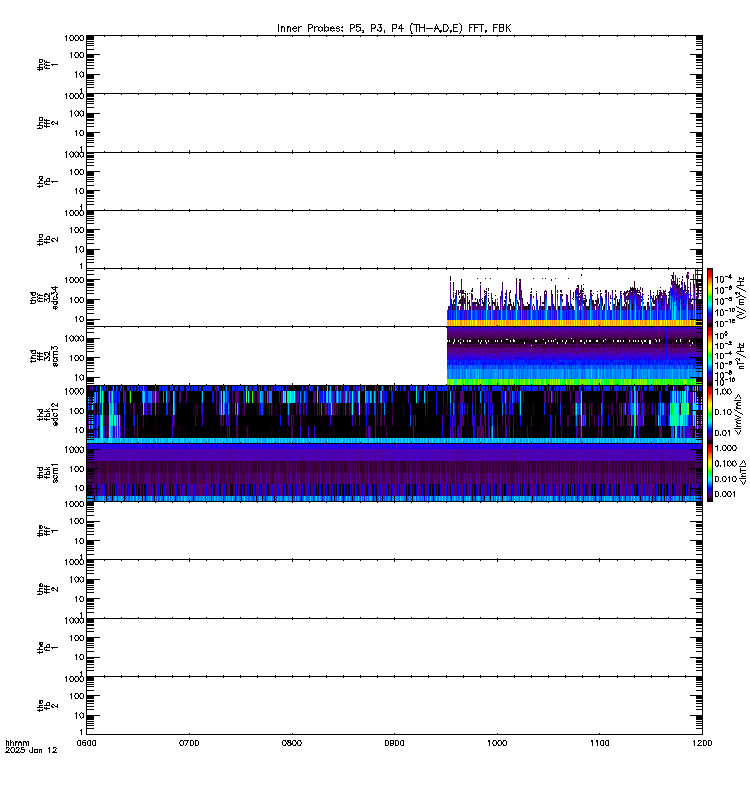
Task: Click the edc12 filter bank color bar
Action: click(x=710, y=414)
